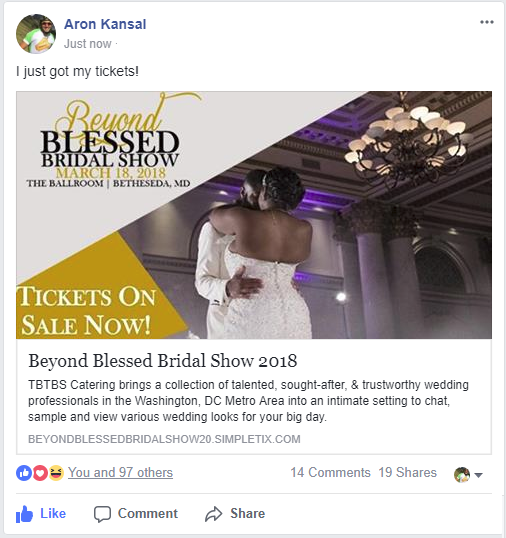Toggle Like on this post

pyautogui.click(x=41, y=514)
